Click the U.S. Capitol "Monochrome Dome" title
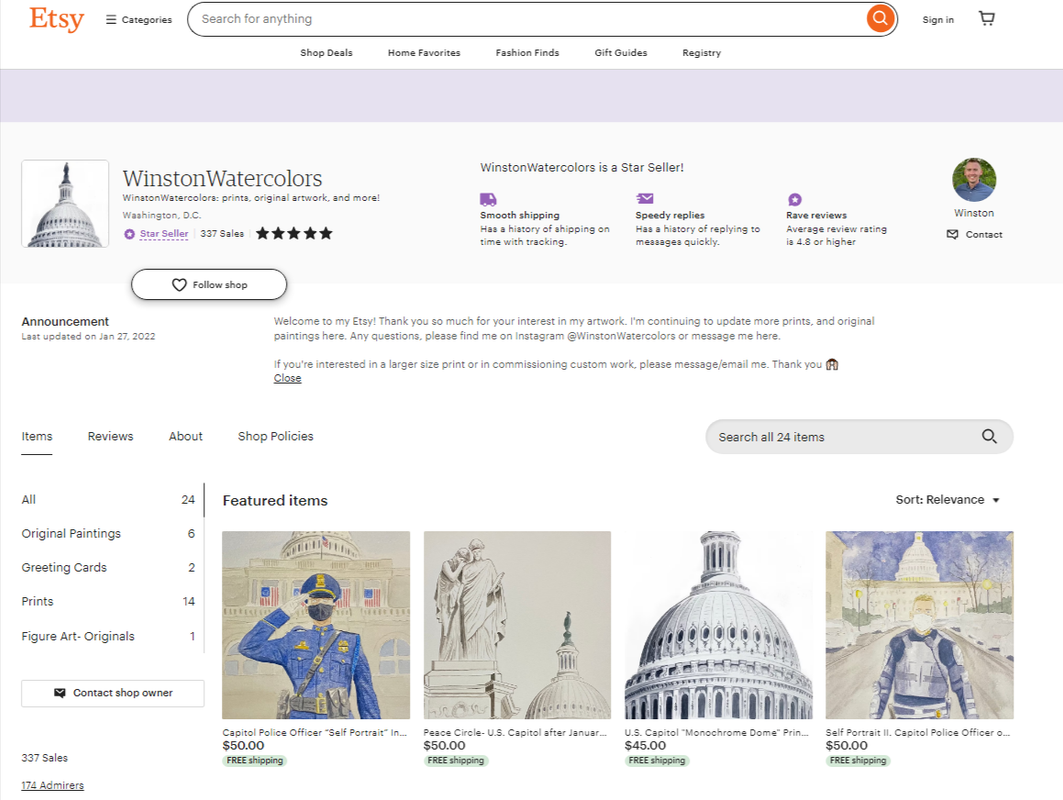Screen dimensions: 1063x800 717,732
